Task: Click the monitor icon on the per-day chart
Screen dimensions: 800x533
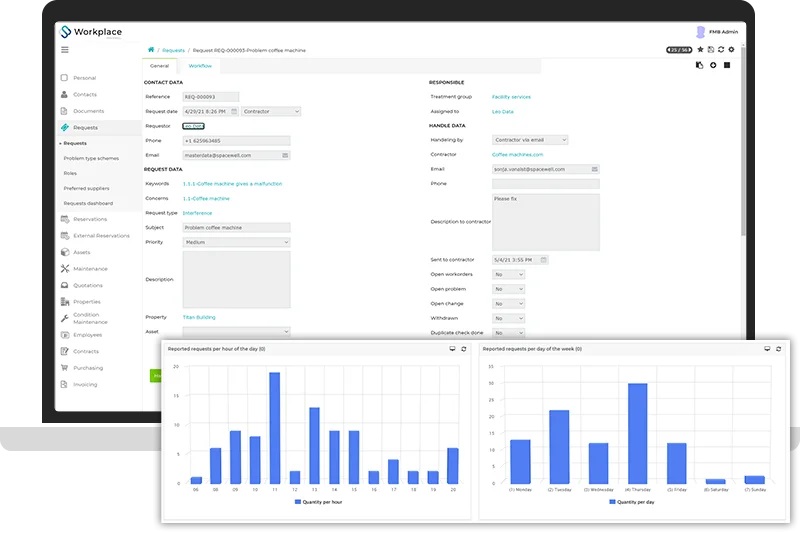Action: [x=767, y=349]
